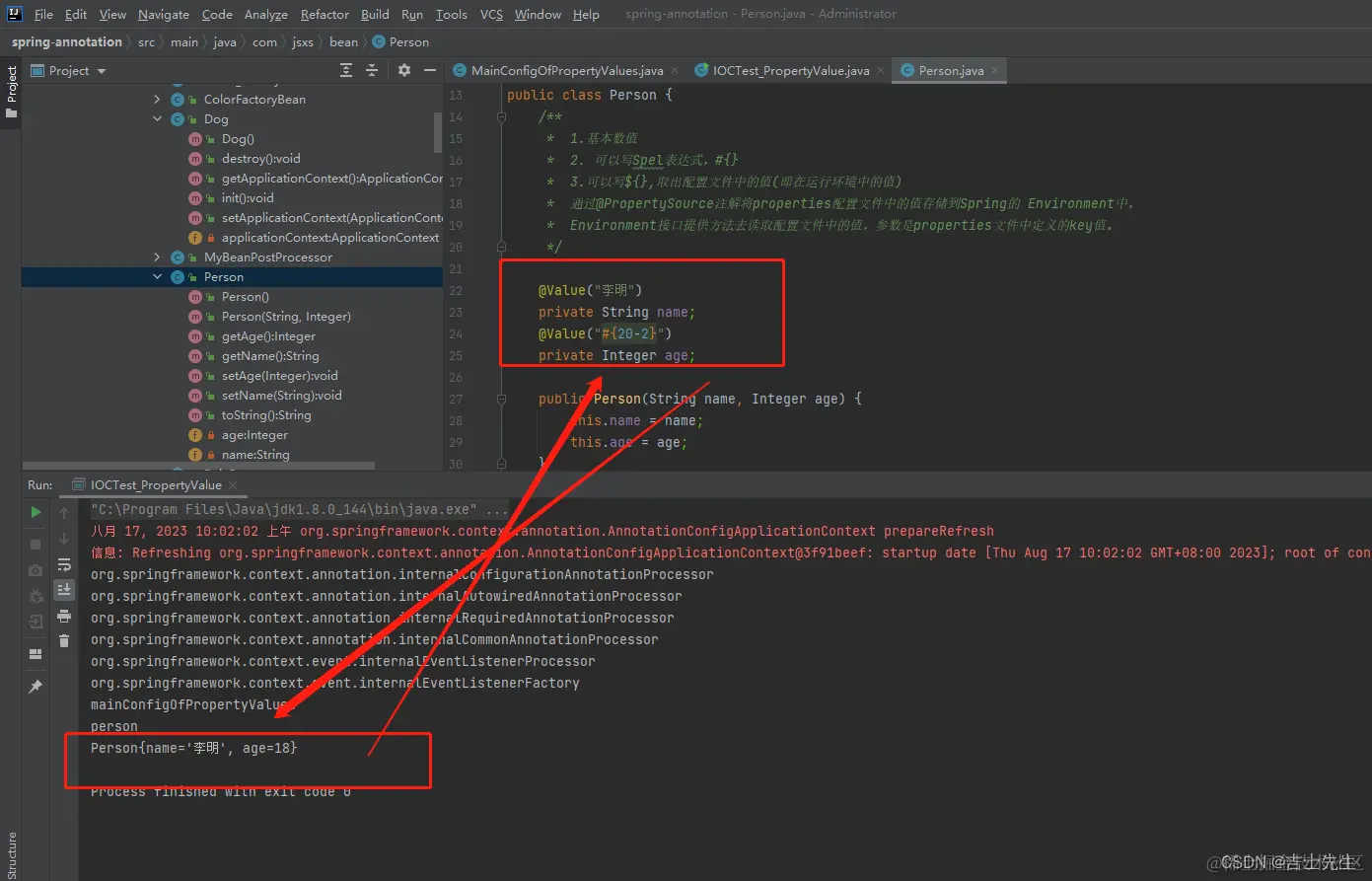
Task: Expand the ColorFactoryBean tree node
Action: [x=157, y=100]
